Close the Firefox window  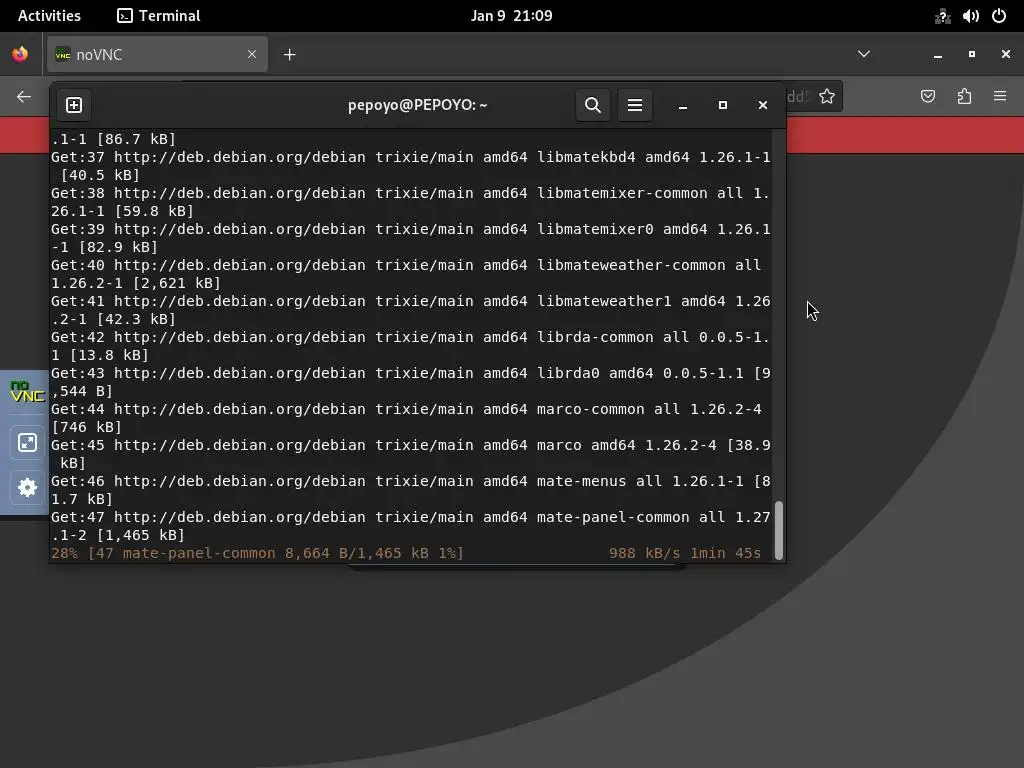pos(1006,55)
